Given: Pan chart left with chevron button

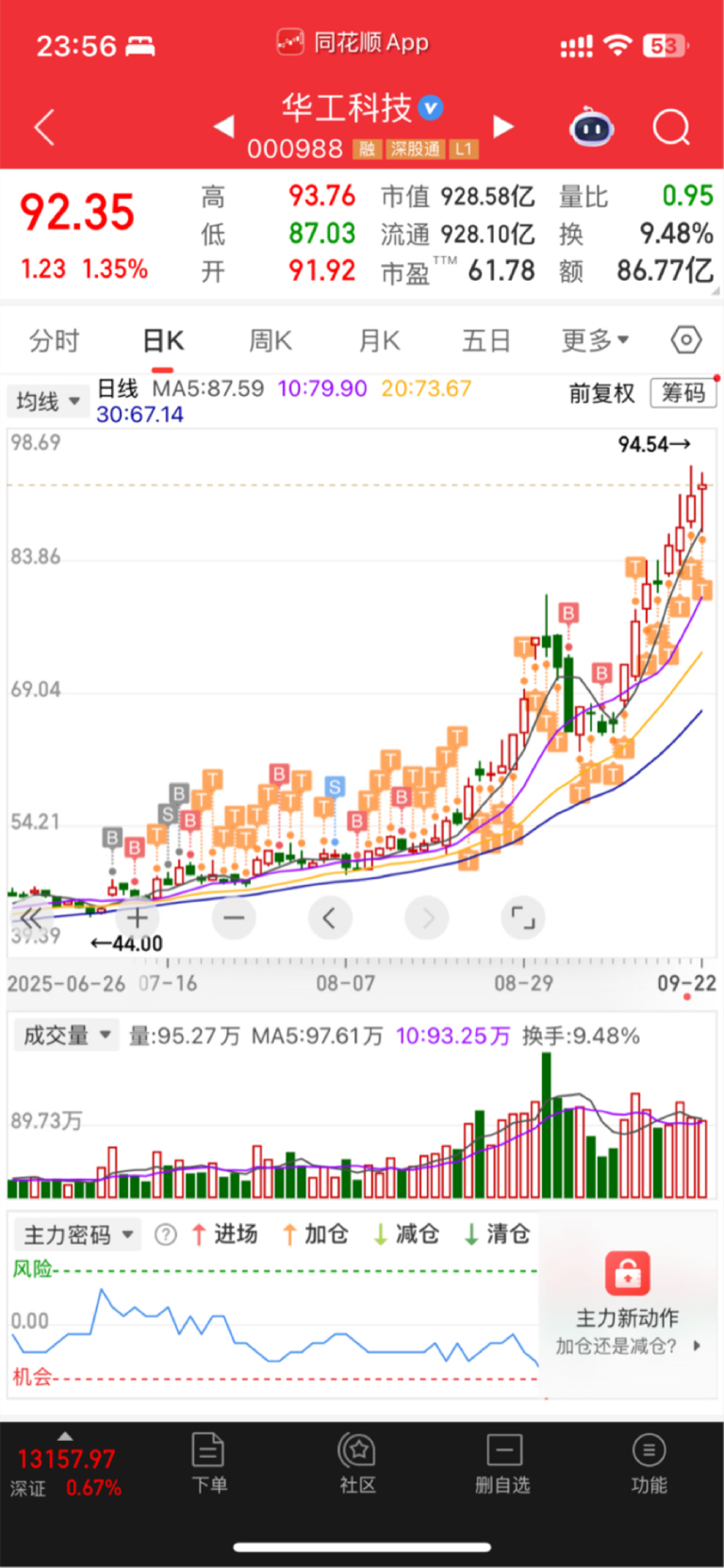Looking at the screenshot, I should coord(330,918).
